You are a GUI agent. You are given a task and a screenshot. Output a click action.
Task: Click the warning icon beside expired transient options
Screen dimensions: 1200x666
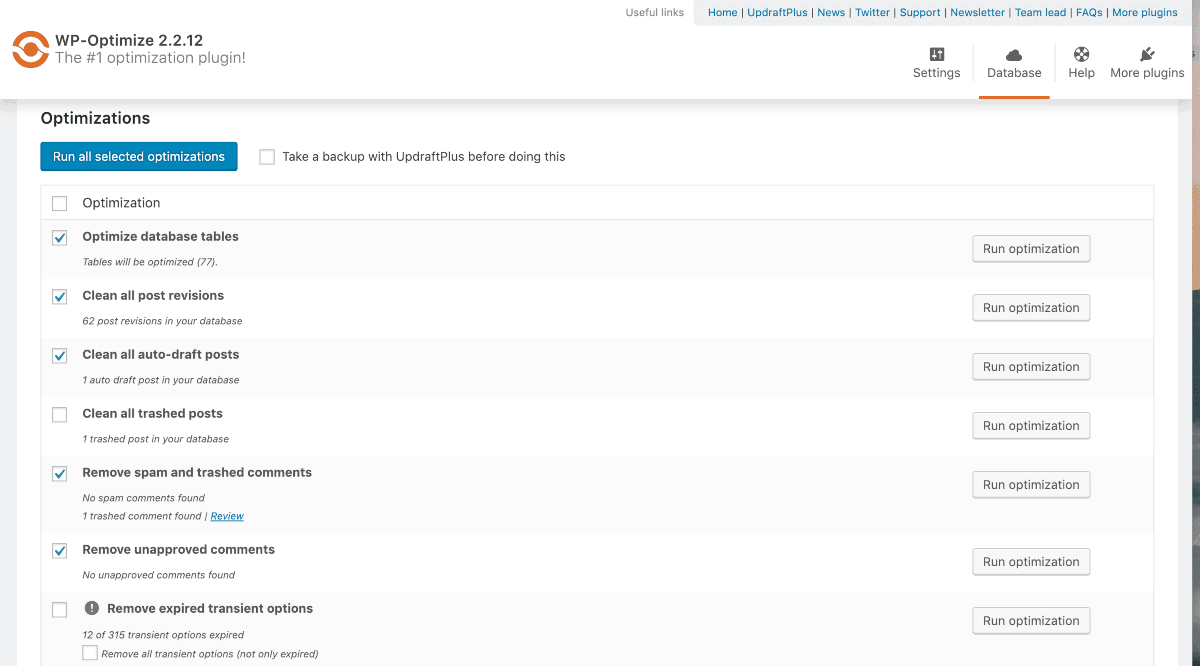pos(90,608)
